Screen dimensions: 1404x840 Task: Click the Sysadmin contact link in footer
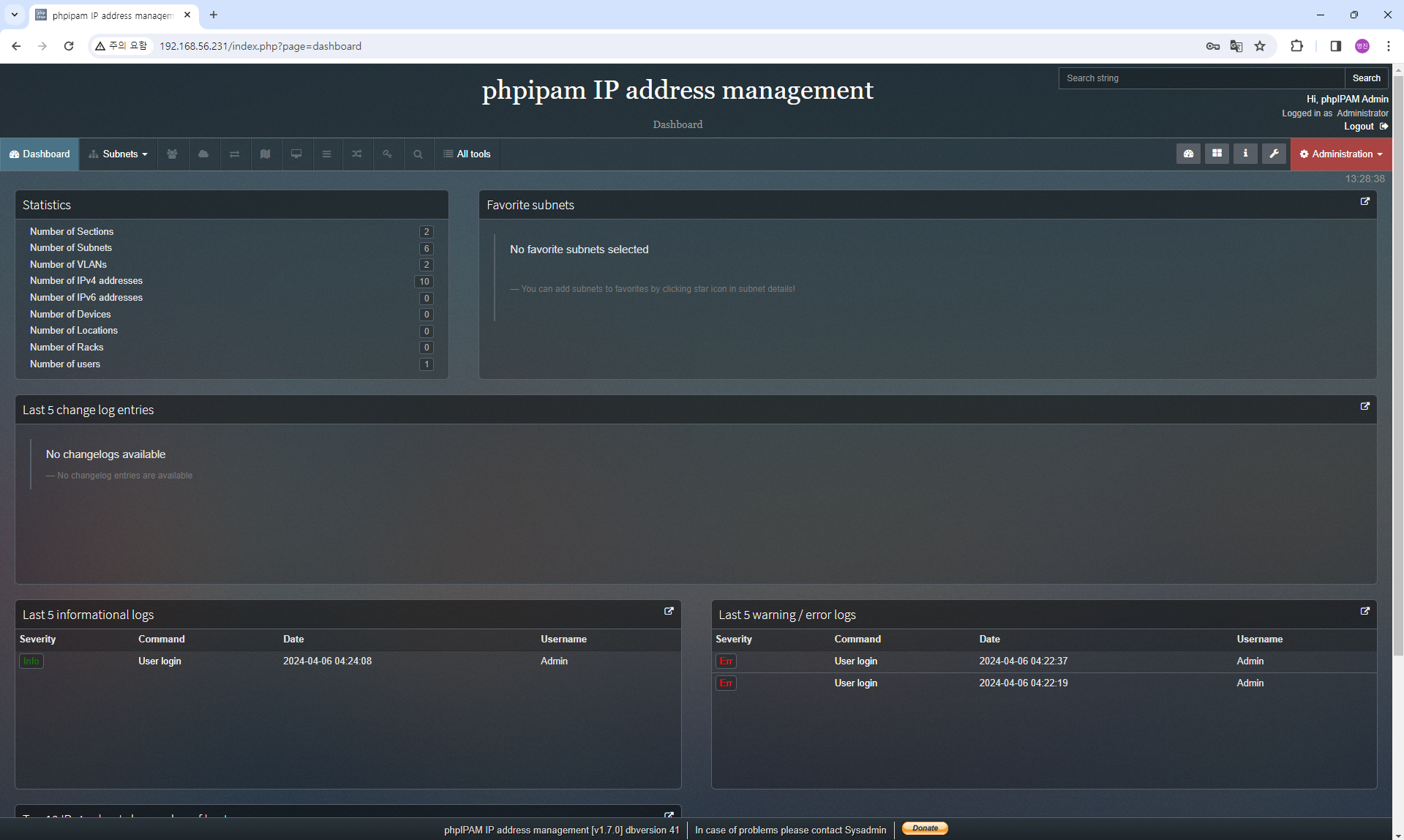pyautogui.click(x=866, y=830)
